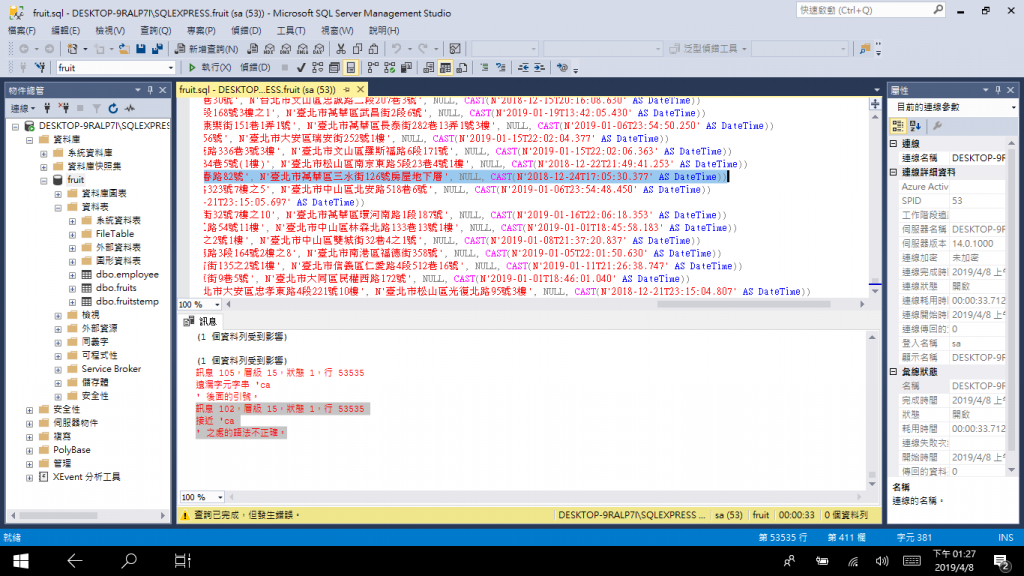This screenshot has height=576, width=1024.
Task: Open the 說明(H) menu
Action: point(384,31)
